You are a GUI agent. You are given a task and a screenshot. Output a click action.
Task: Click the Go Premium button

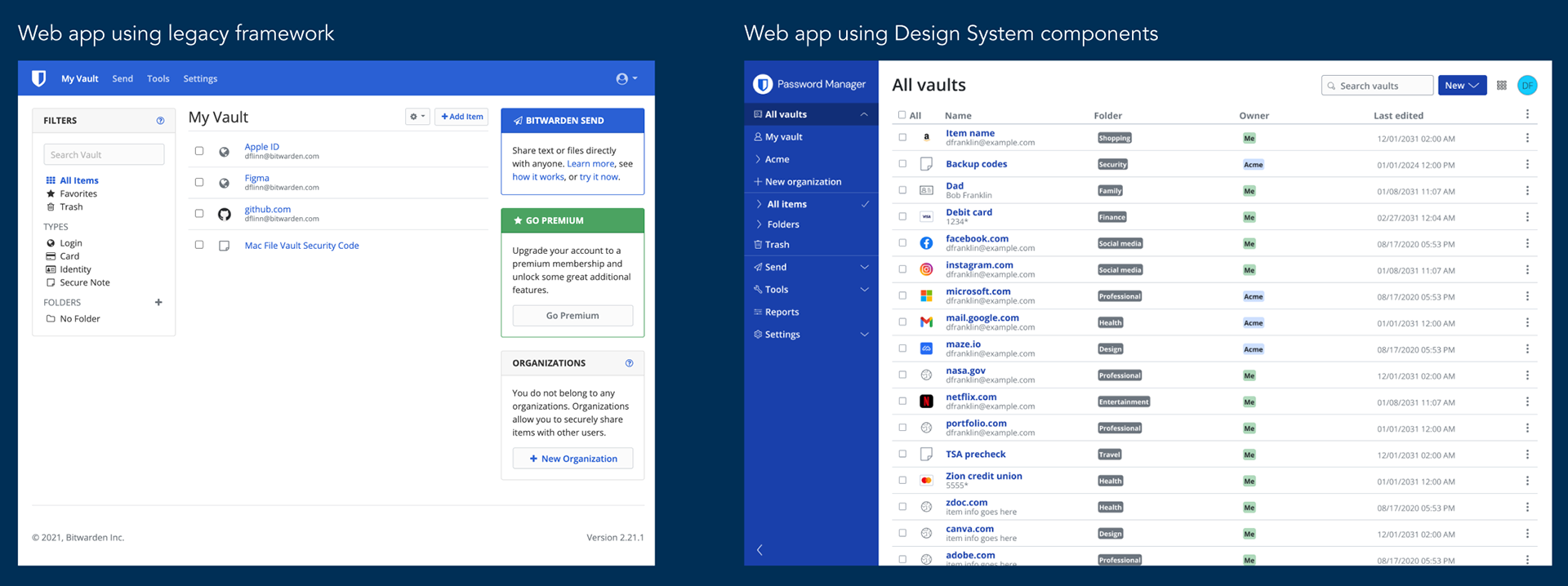point(572,316)
